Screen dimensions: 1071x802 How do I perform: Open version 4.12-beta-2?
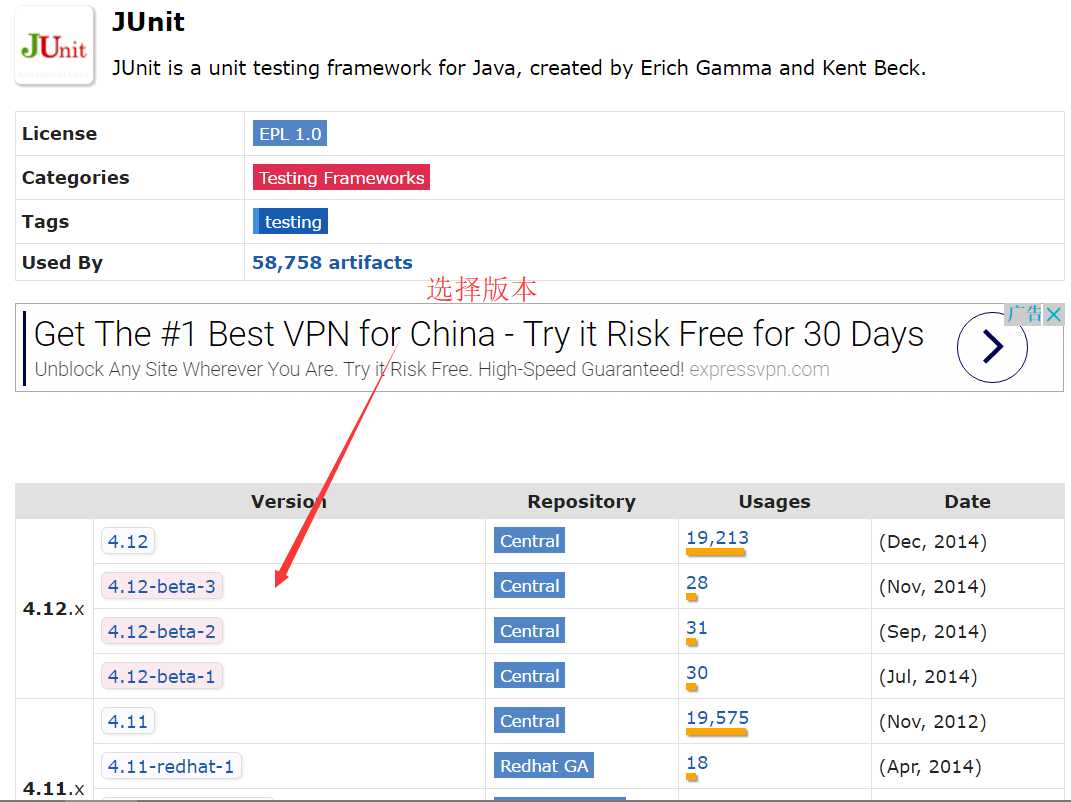click(x=162, y=631)
